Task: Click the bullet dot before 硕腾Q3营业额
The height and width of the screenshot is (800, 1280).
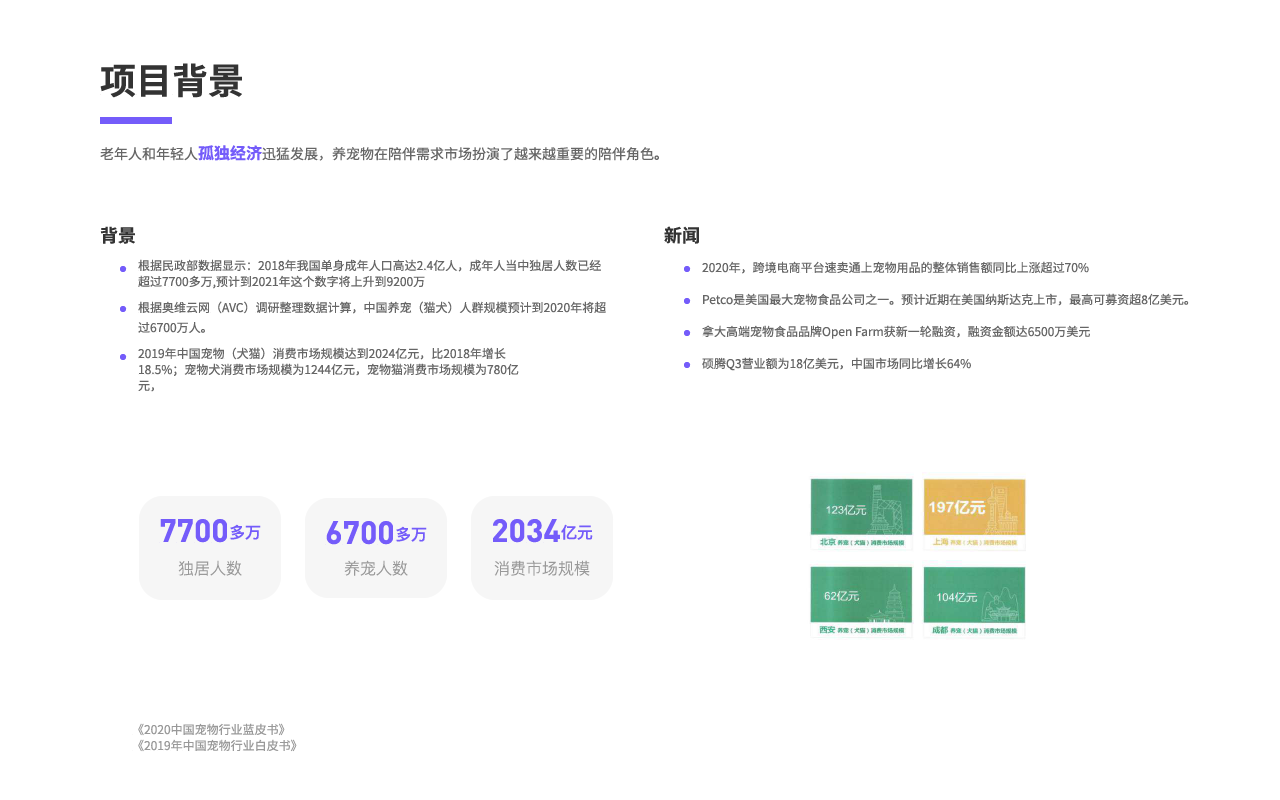Action: click(x=687, y=364)
